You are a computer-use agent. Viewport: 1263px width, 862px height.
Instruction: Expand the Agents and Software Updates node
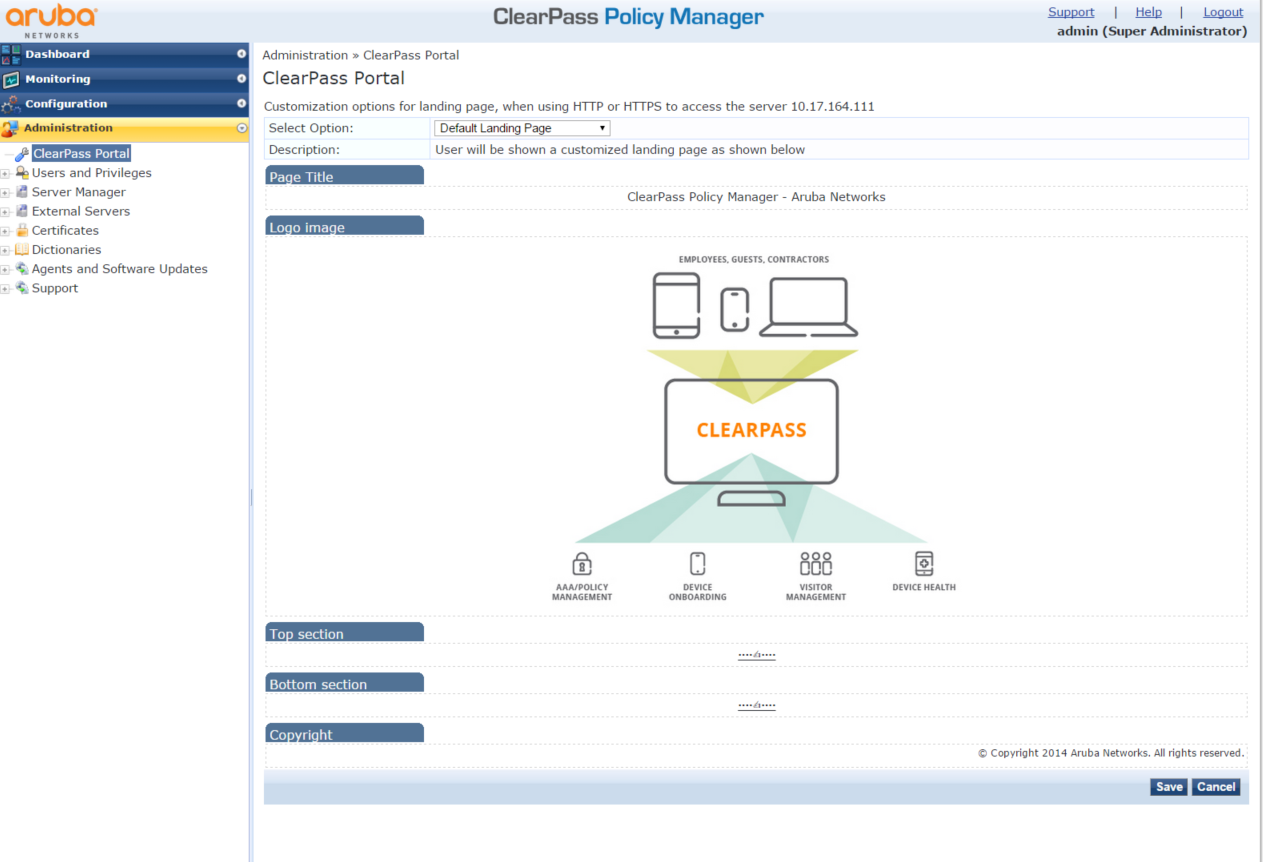click(5, 270)
